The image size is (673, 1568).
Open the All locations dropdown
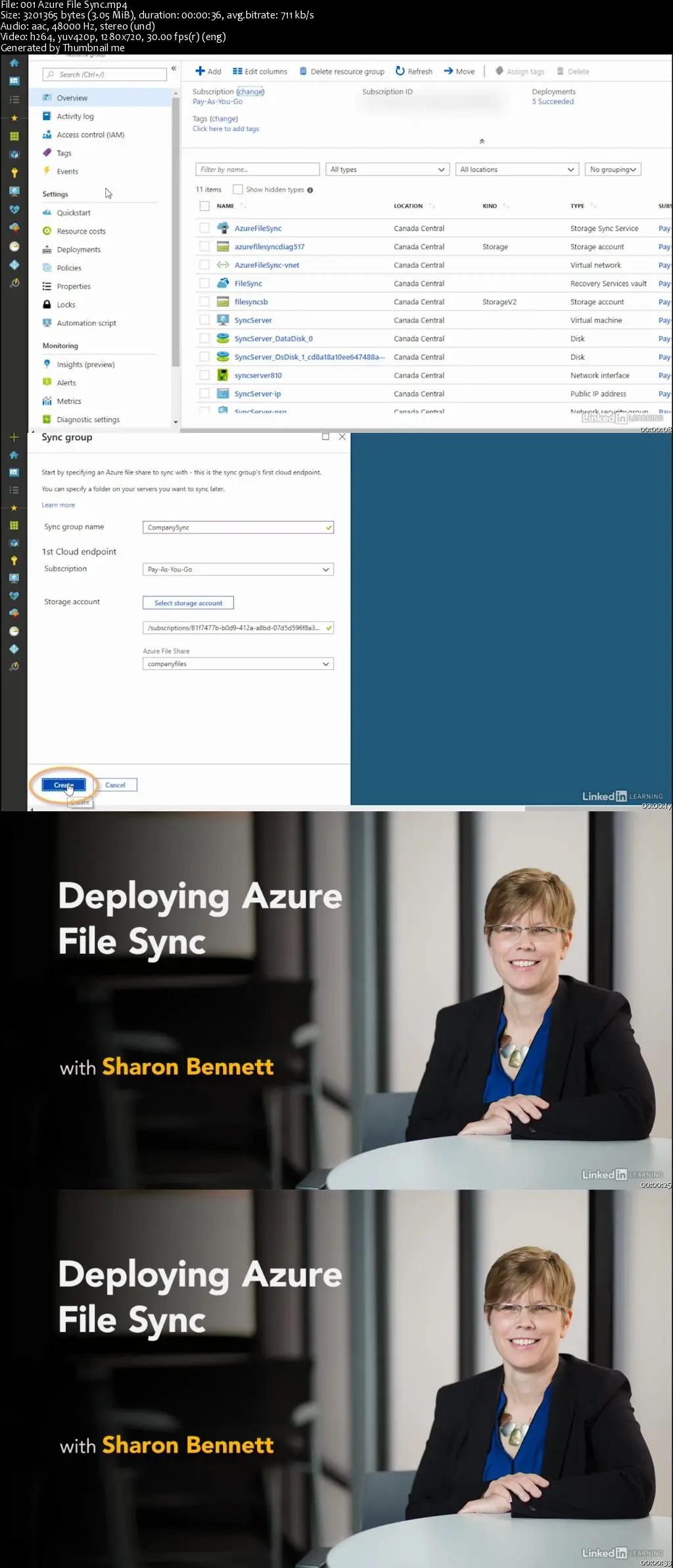(x=517, y=169)
